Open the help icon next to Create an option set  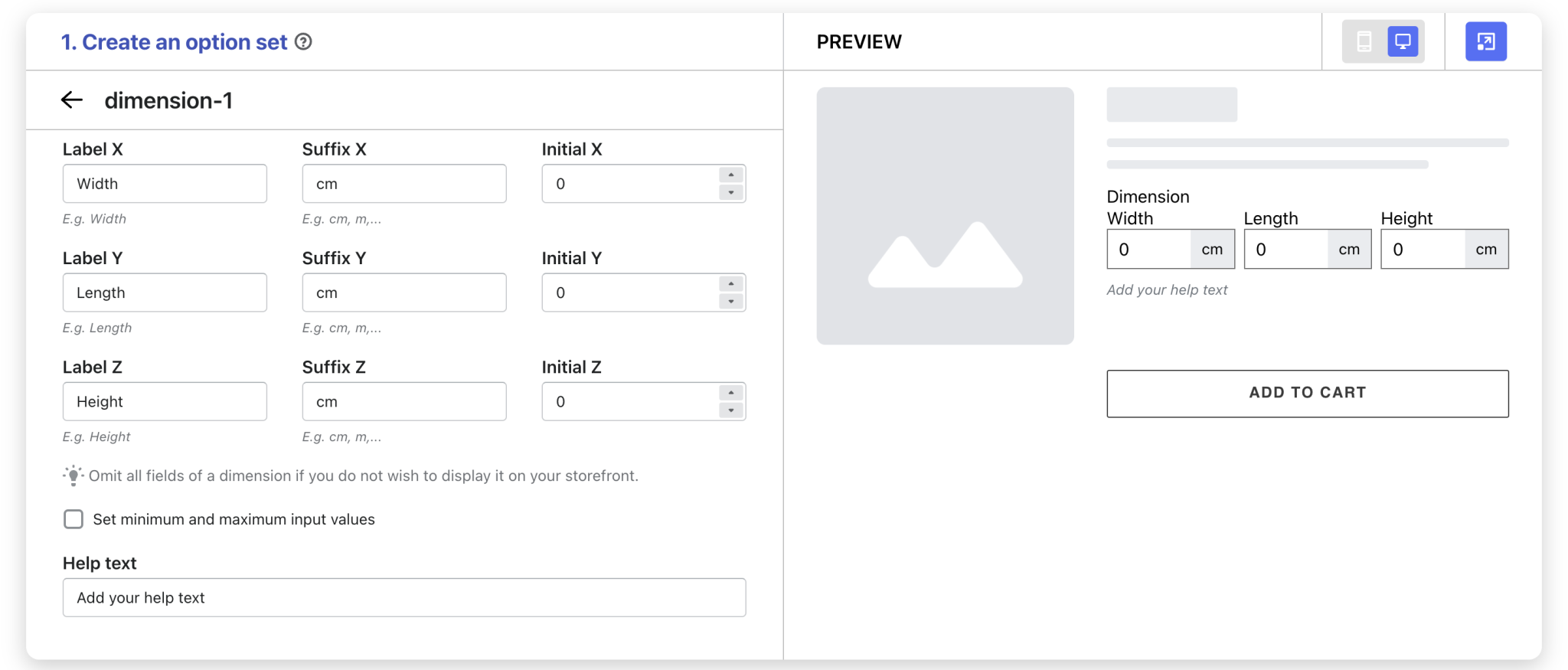303,42
